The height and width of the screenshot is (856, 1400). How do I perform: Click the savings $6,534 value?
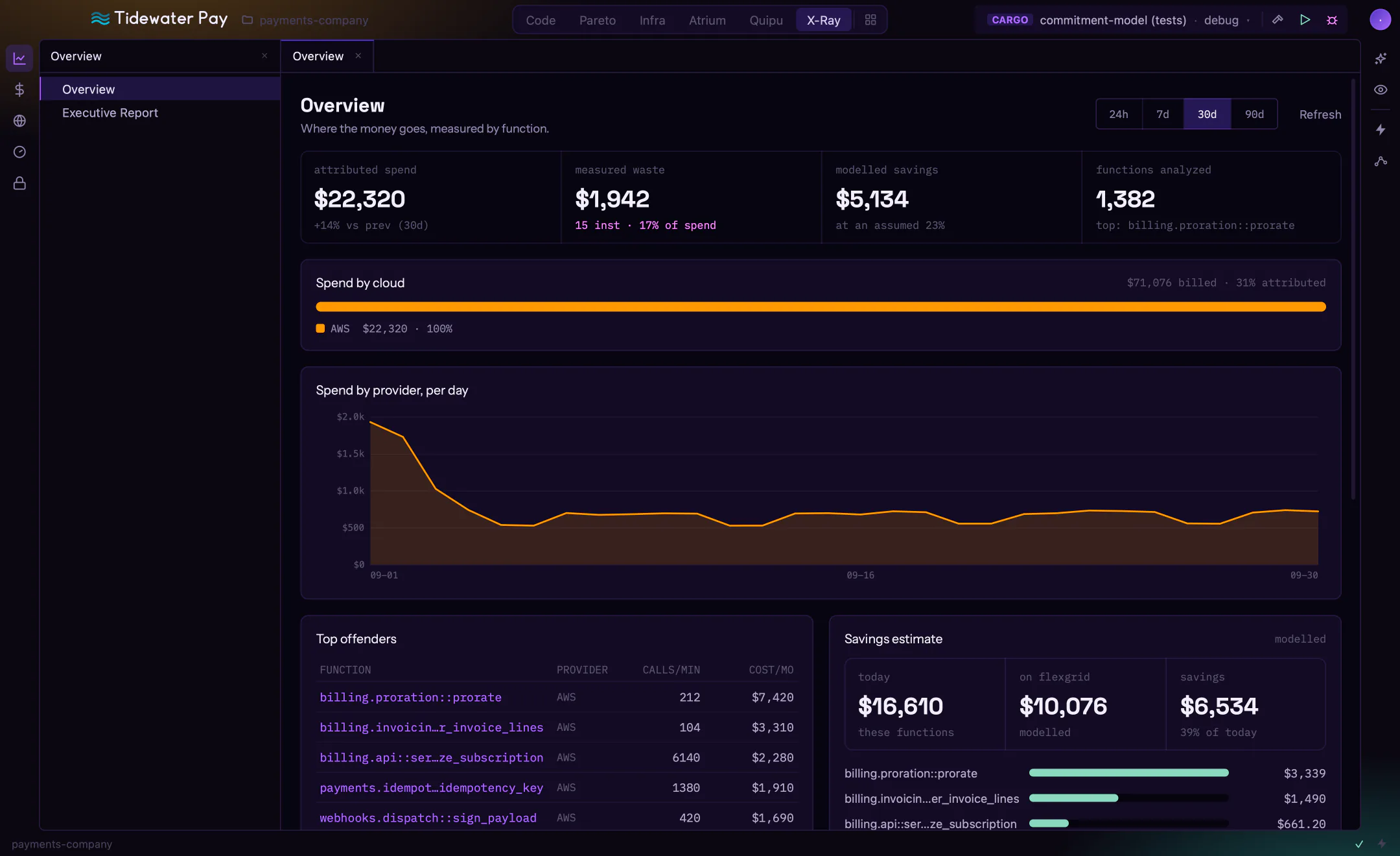click(x=1219, y=706)
